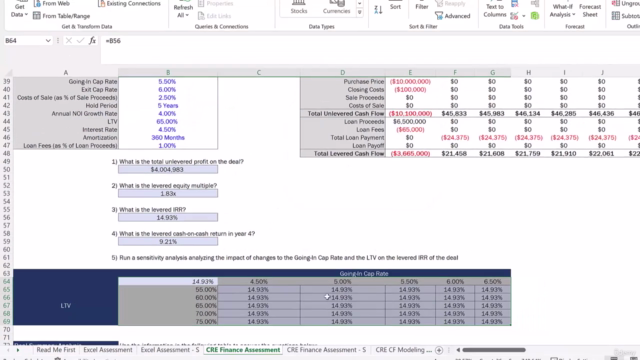The width and height of the screenshot is (640, 360).
Task: Click unlevered profit cell $4,004,983
Action: pos(168,169)
